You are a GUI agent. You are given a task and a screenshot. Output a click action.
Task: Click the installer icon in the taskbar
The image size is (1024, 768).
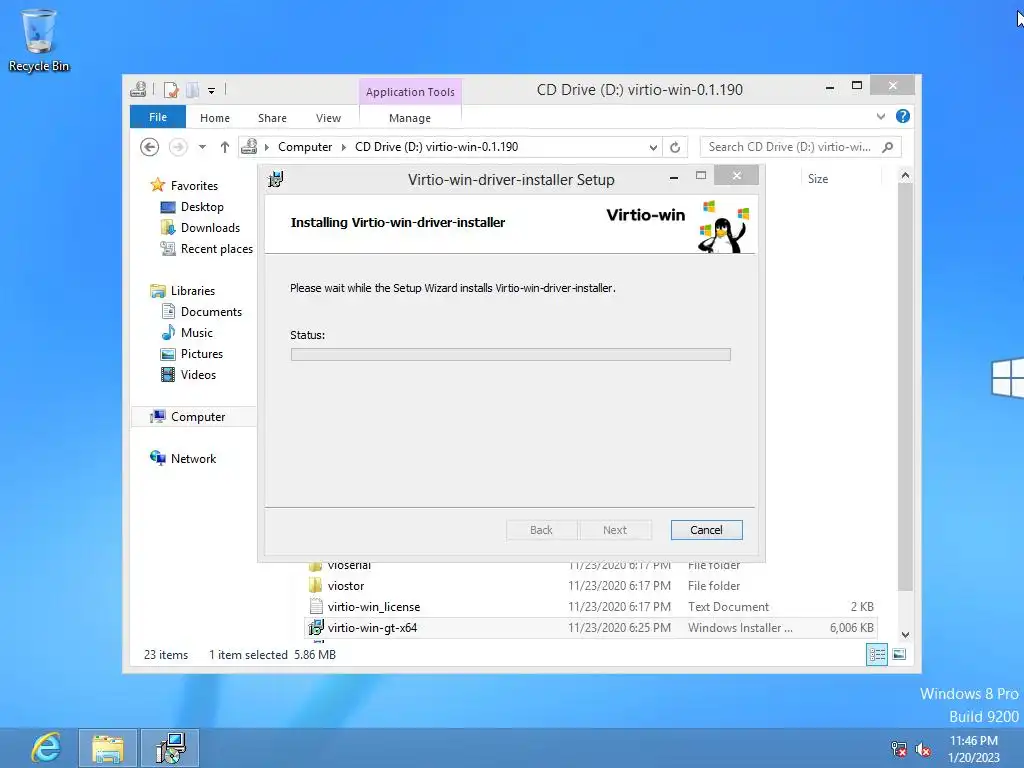pyautogui.click(x=170, y=748)
